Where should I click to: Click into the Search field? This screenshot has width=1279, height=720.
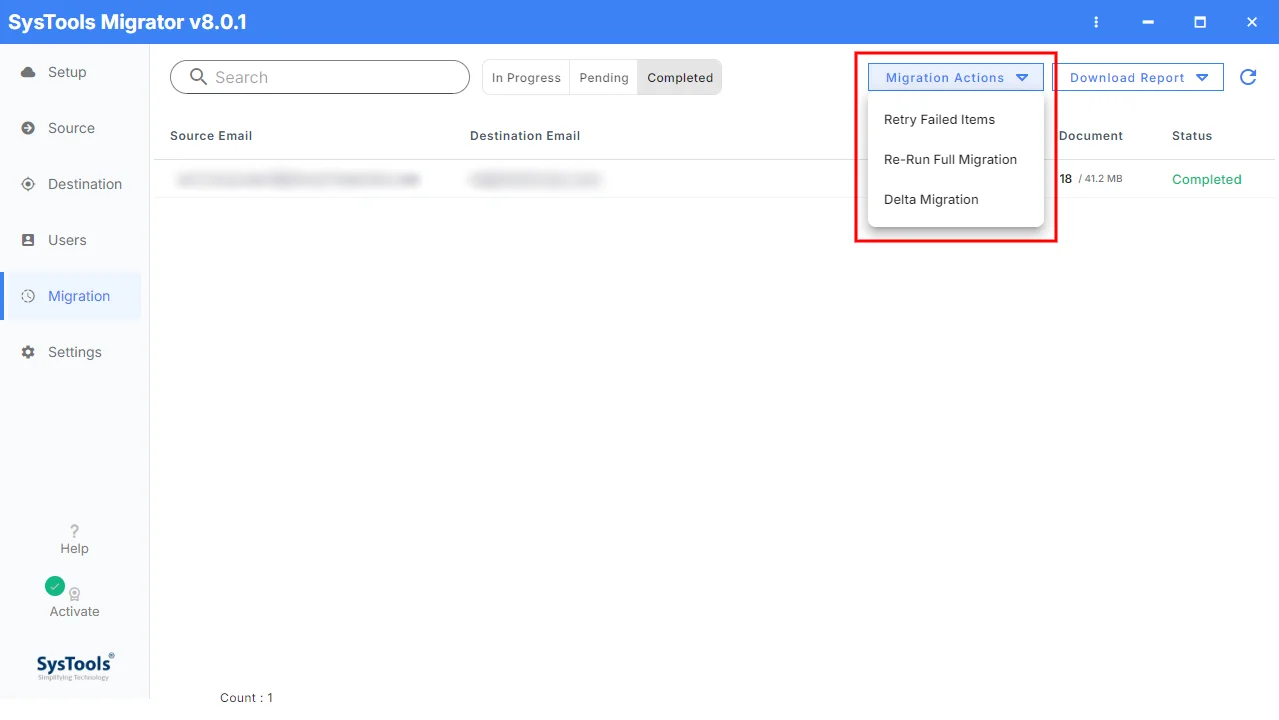320,77
